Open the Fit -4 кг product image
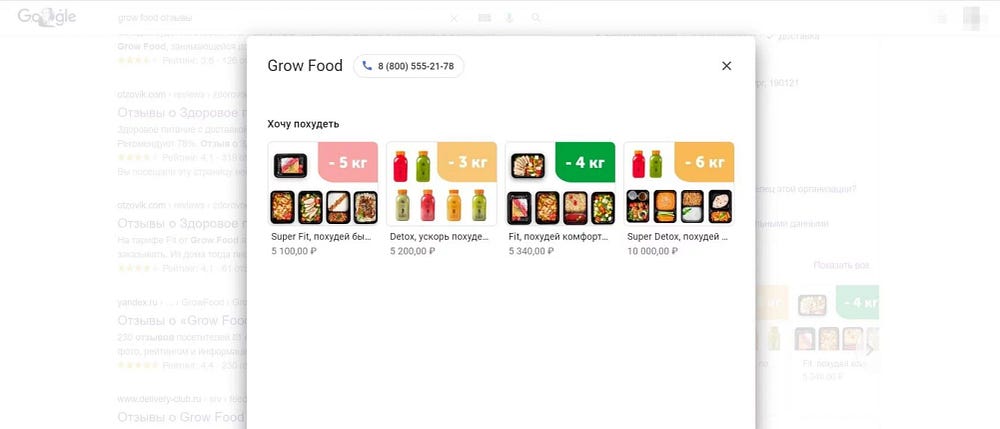This screenshot has width=1000, height=429. pos(560,184)
